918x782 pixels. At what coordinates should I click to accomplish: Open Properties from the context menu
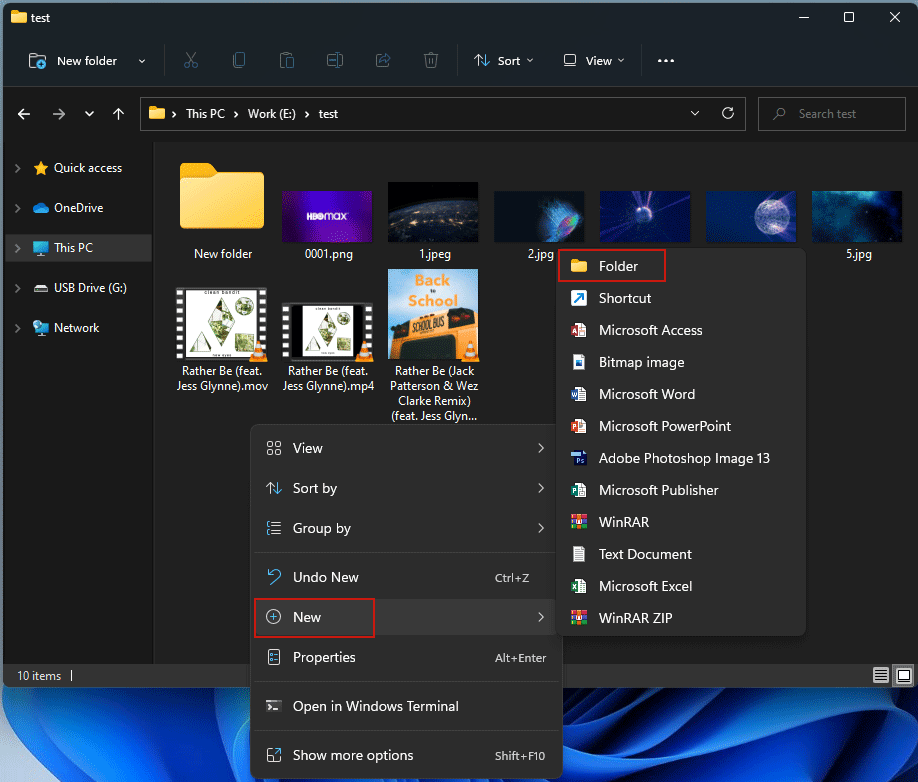[405, 657]
